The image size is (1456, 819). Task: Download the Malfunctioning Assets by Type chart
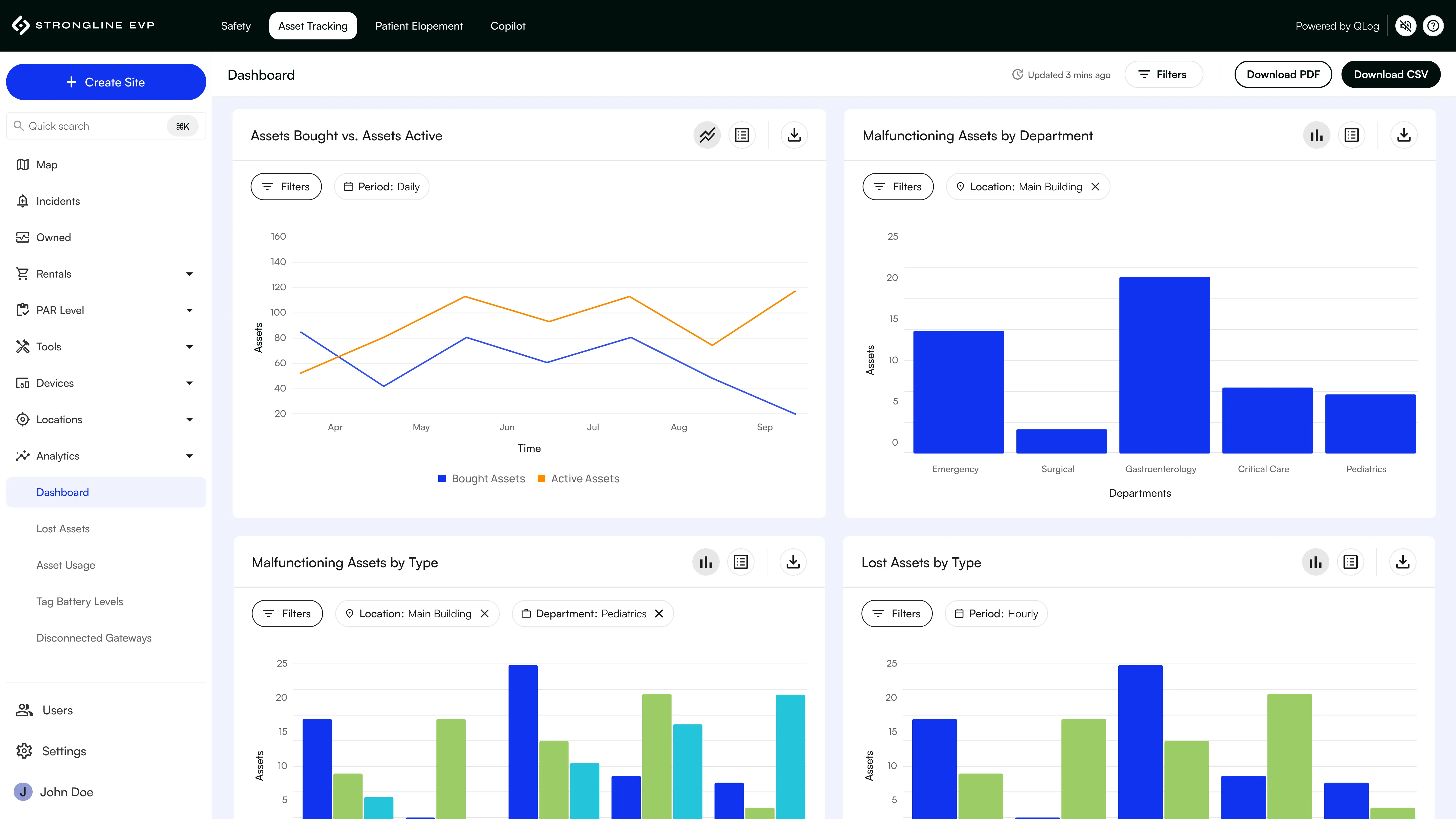tap(793, 562)
